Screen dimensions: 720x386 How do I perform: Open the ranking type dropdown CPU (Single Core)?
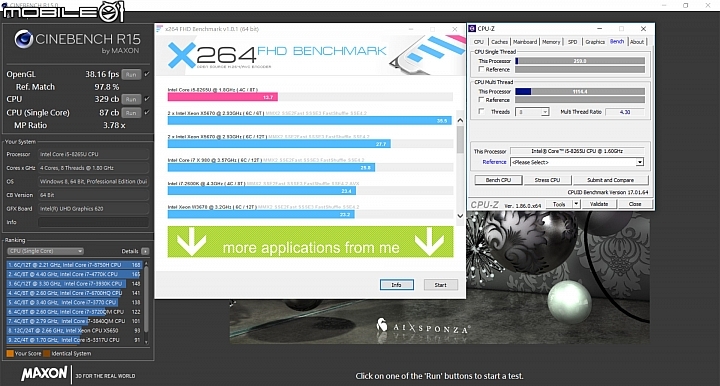[x=45, y=251]
